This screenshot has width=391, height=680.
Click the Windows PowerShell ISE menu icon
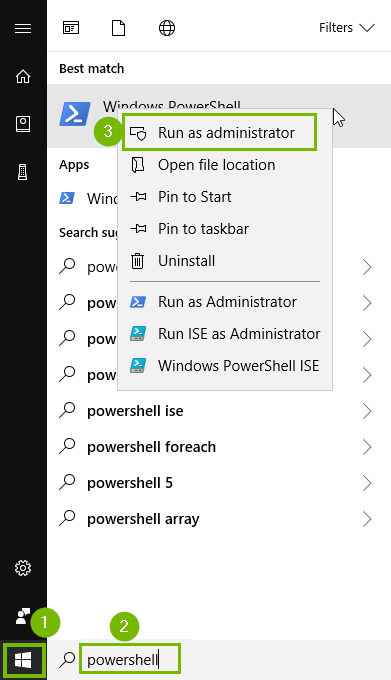tap(138, 366)
